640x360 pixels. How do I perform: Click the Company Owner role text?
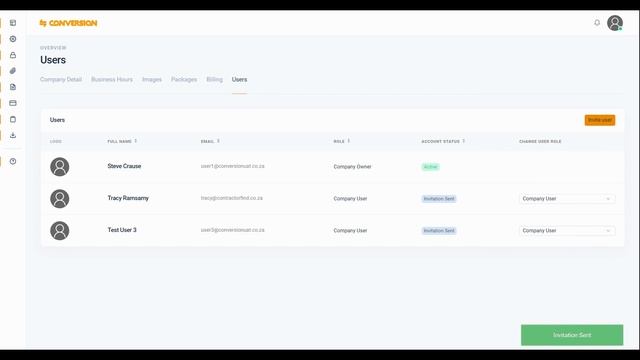352,167
